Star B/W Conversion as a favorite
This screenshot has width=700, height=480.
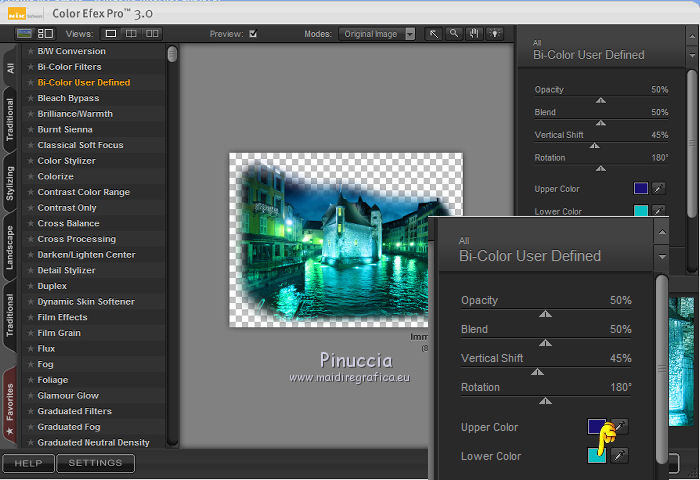31,51
